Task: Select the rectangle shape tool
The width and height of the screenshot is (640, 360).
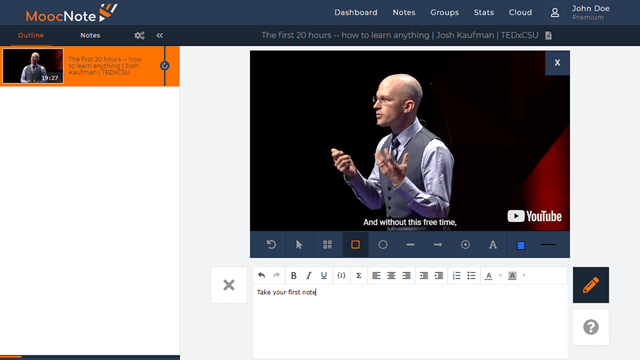Action: 356,244
